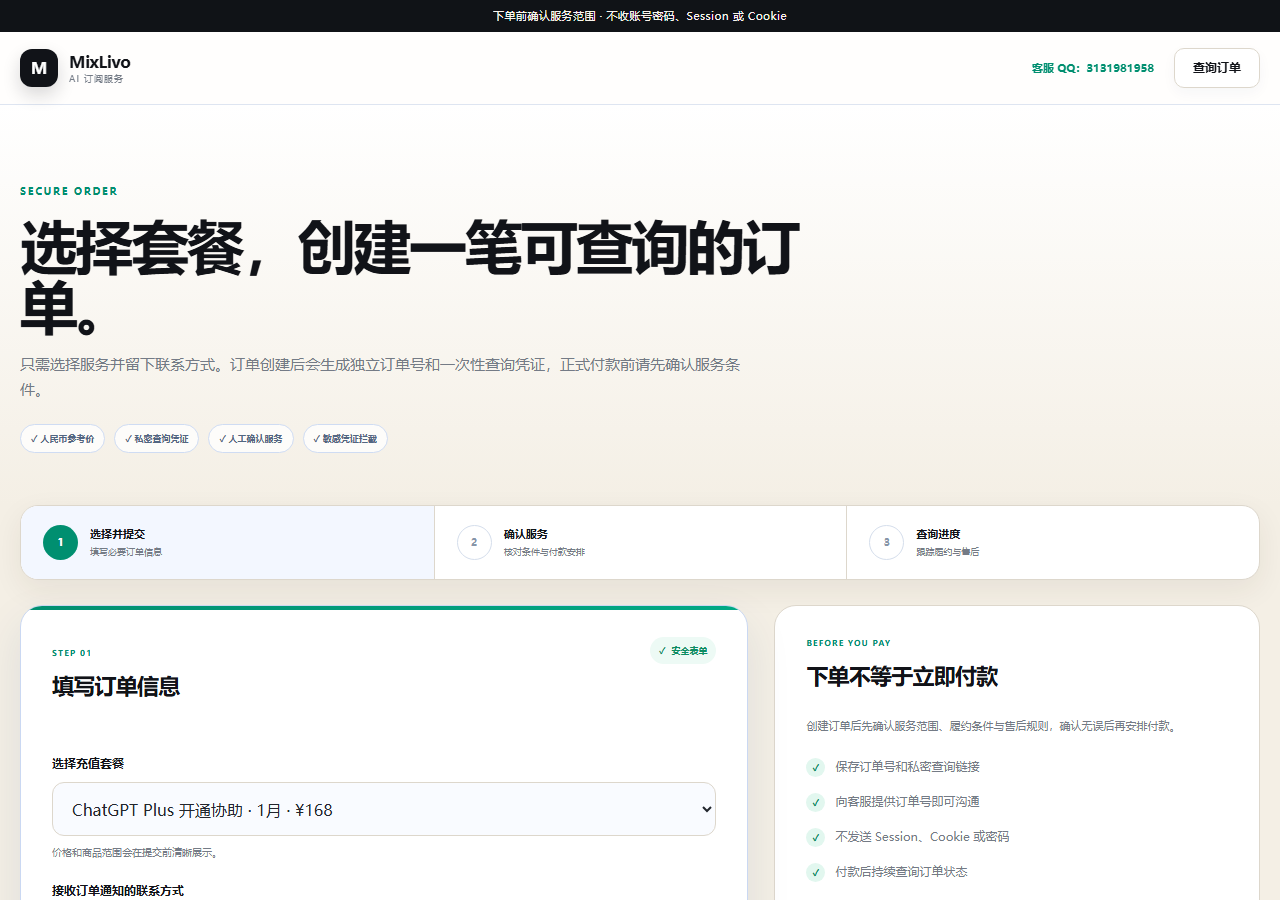Click the 选择充值套餐 field label
This screenshot has height=900, width=1280.
(x=88, y=763)
